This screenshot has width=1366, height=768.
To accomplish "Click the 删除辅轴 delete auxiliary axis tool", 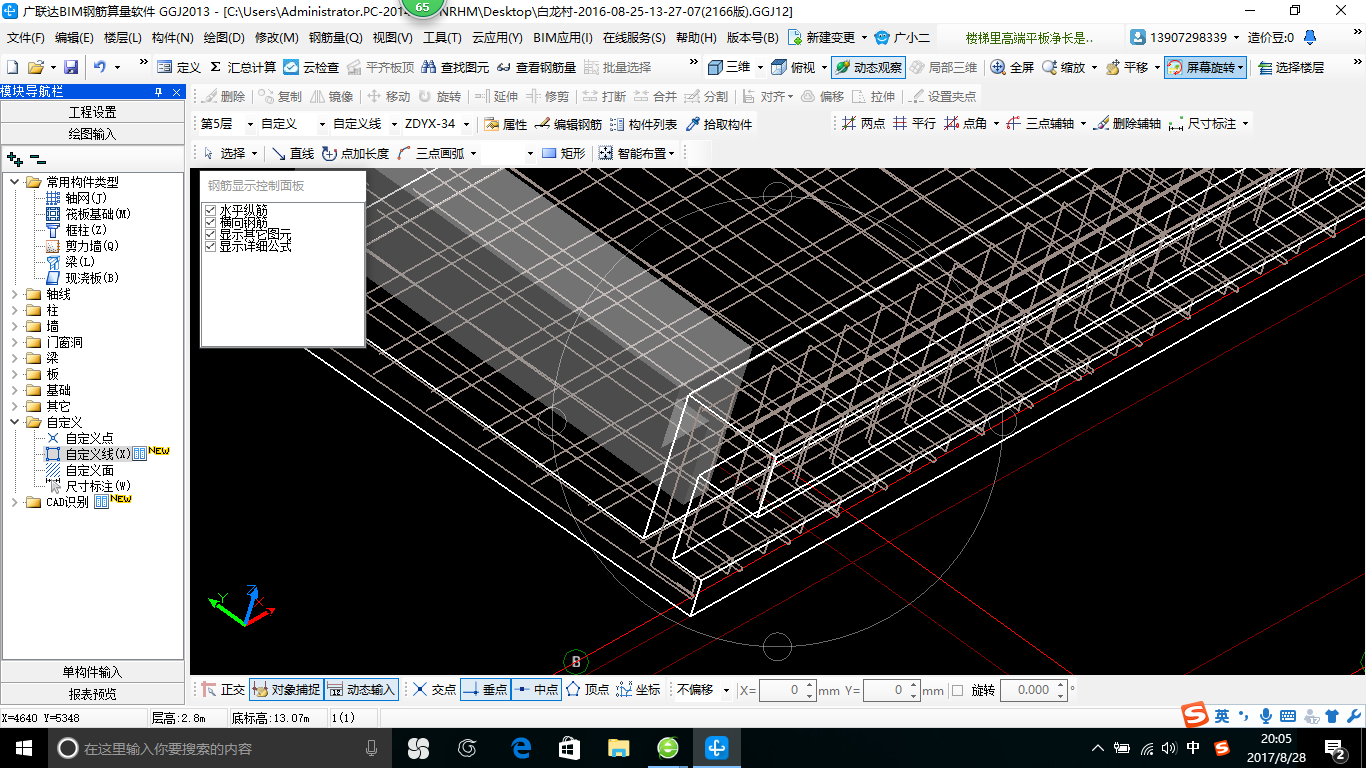I will coord(1128,123).
